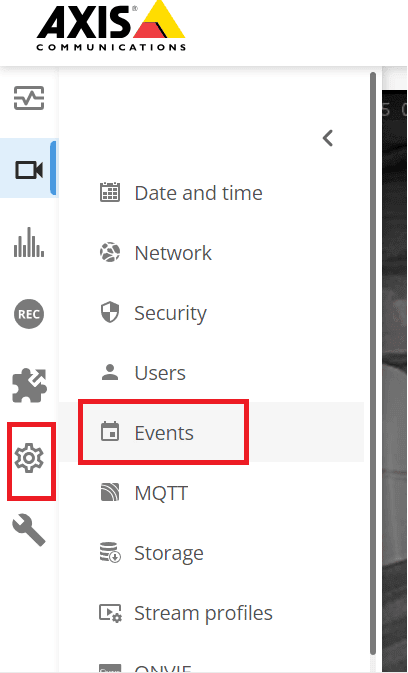Click the System gear icon
The image size is (408, 673).
[29, 458]
